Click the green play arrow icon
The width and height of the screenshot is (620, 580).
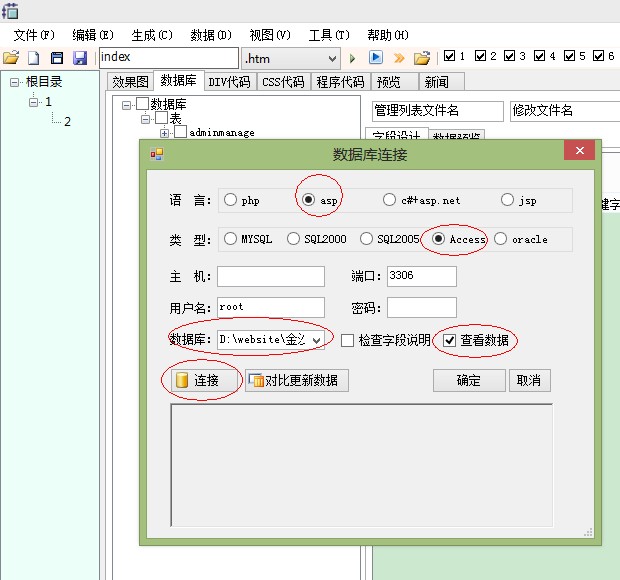[352, 59]
